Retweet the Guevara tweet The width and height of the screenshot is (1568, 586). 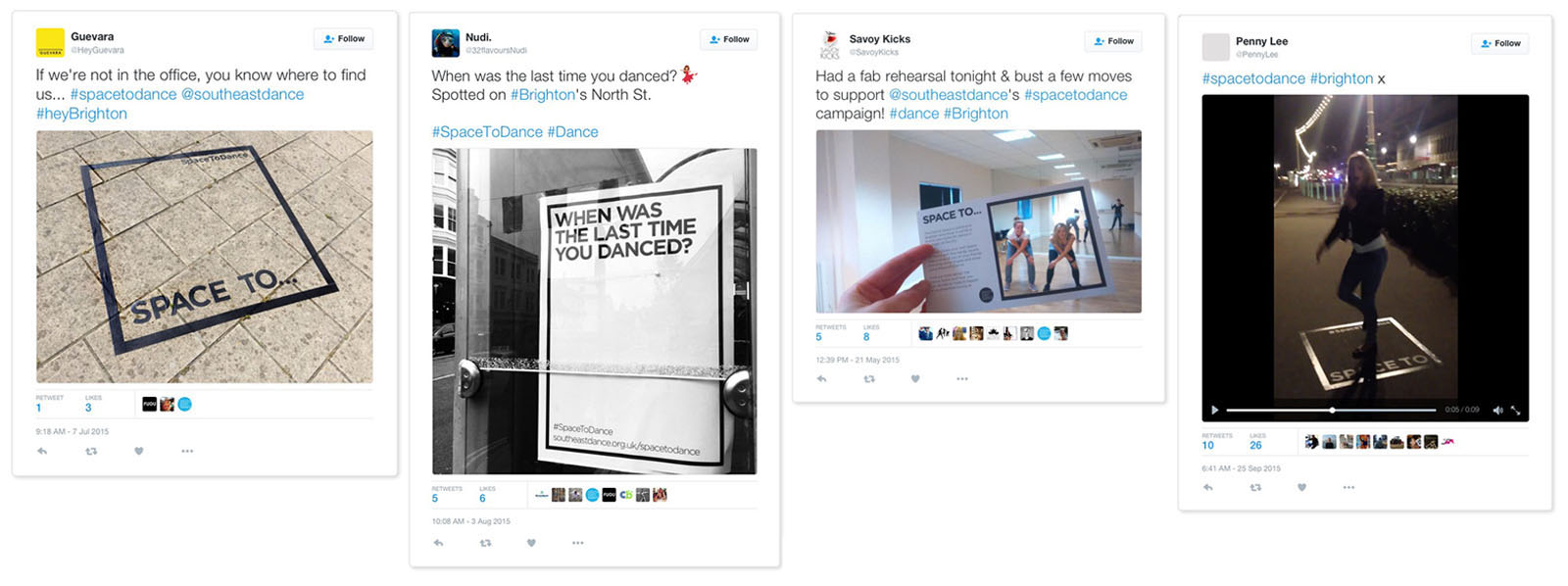coord(91,451)
